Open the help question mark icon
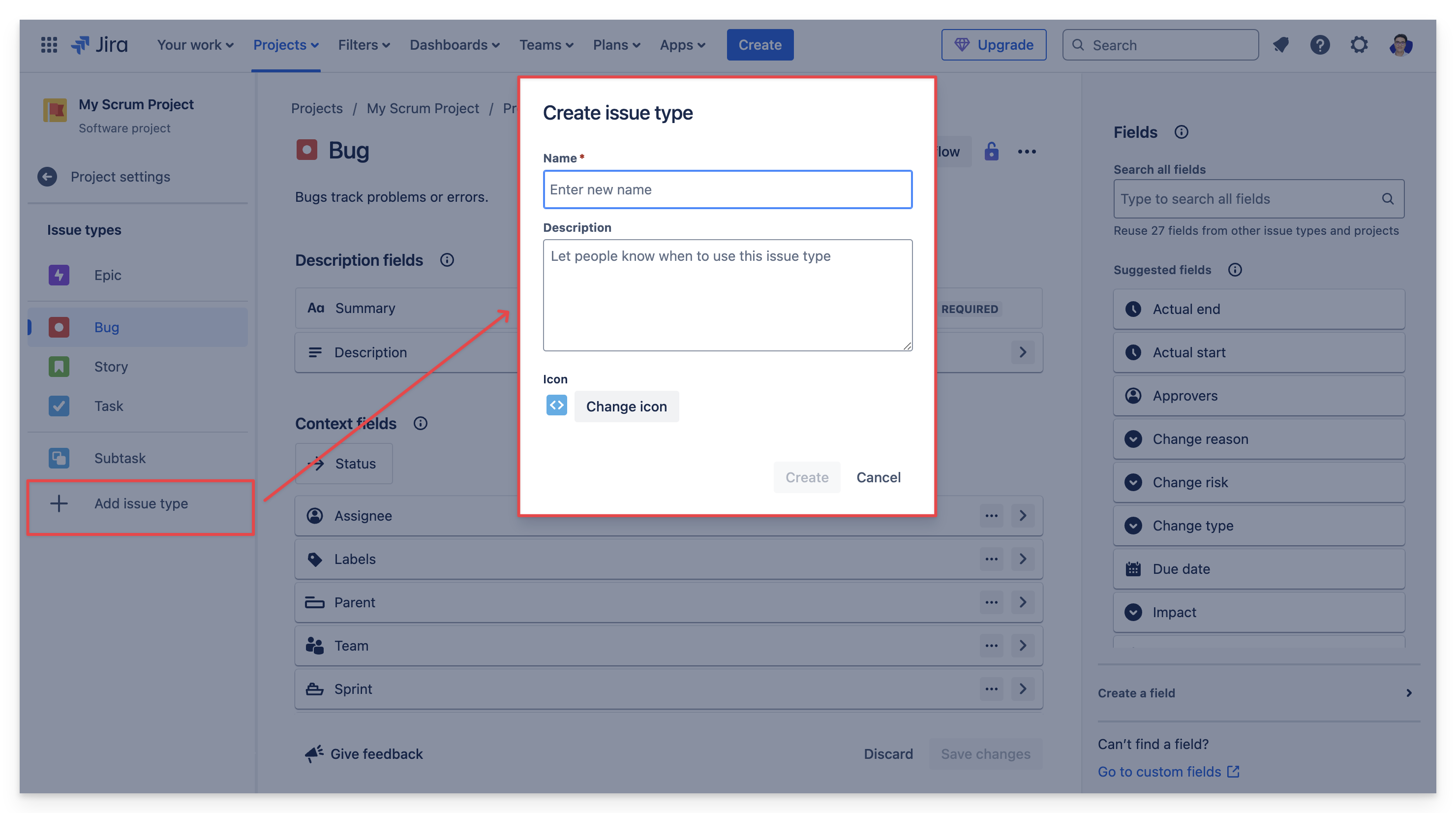This screenshot has width=1456, height=813. tap(1320, 45)
